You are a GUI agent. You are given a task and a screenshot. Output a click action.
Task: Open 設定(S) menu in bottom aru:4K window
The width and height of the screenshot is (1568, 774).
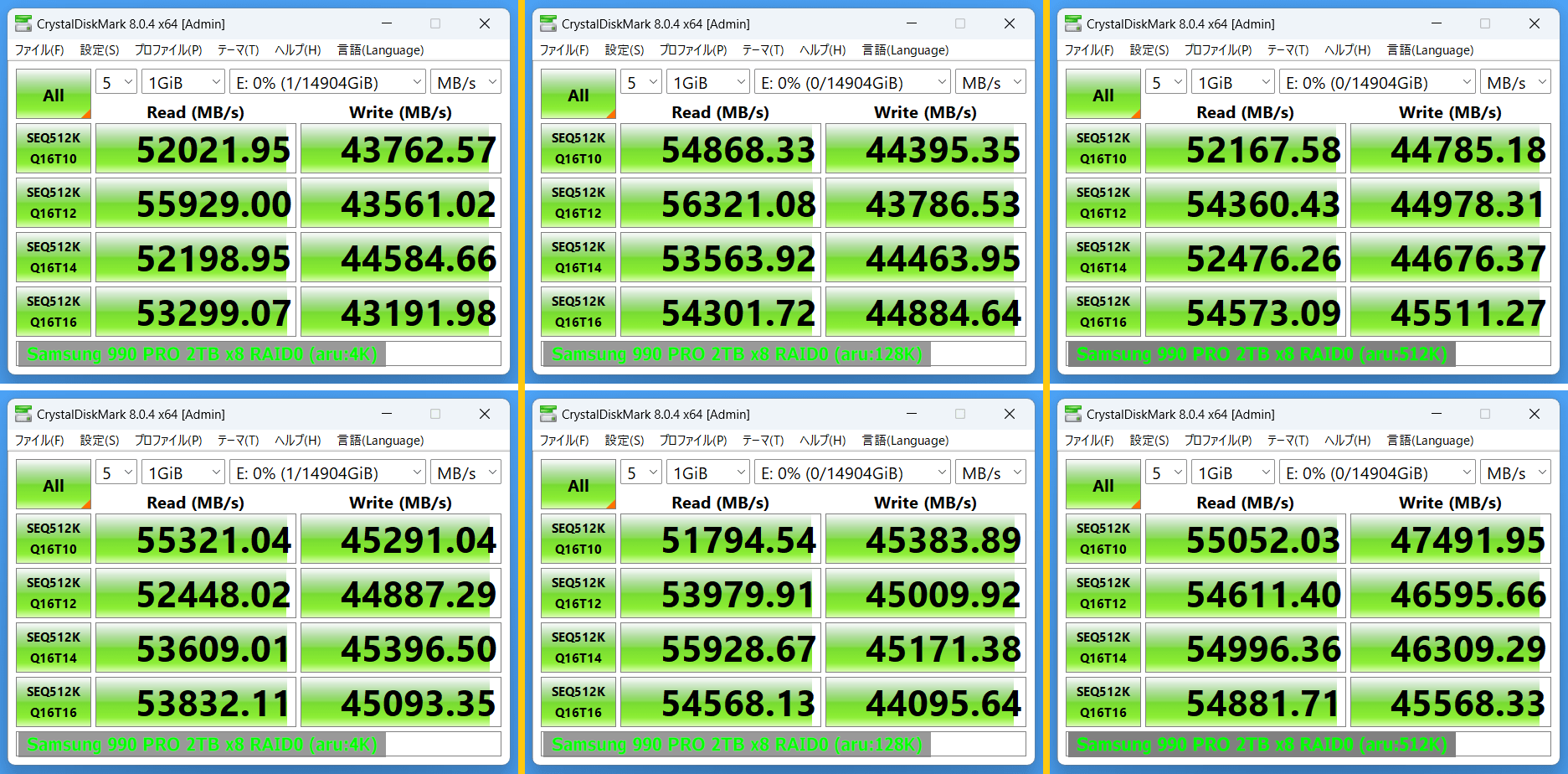(100, 441)
